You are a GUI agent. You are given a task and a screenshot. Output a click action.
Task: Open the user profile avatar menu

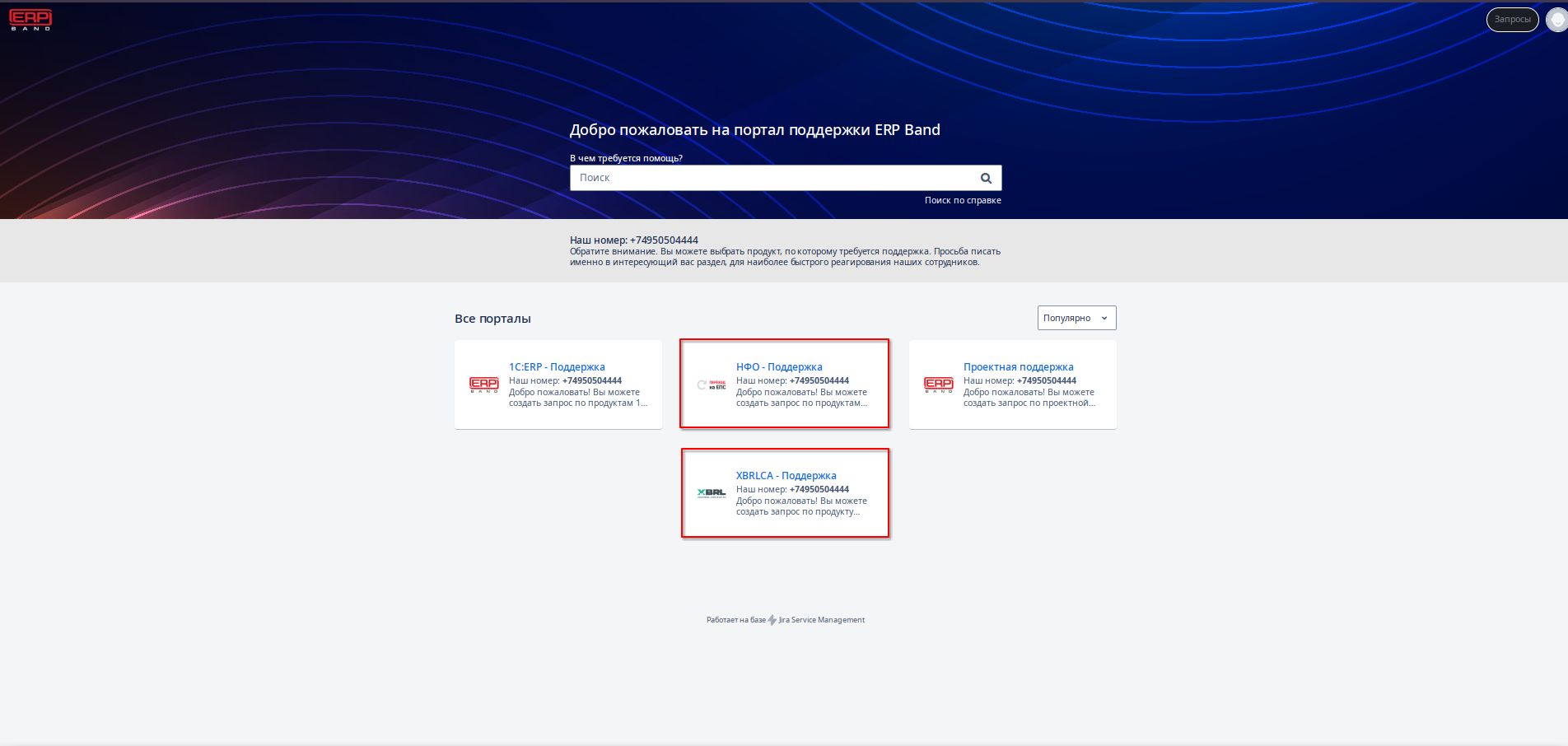1556,20
